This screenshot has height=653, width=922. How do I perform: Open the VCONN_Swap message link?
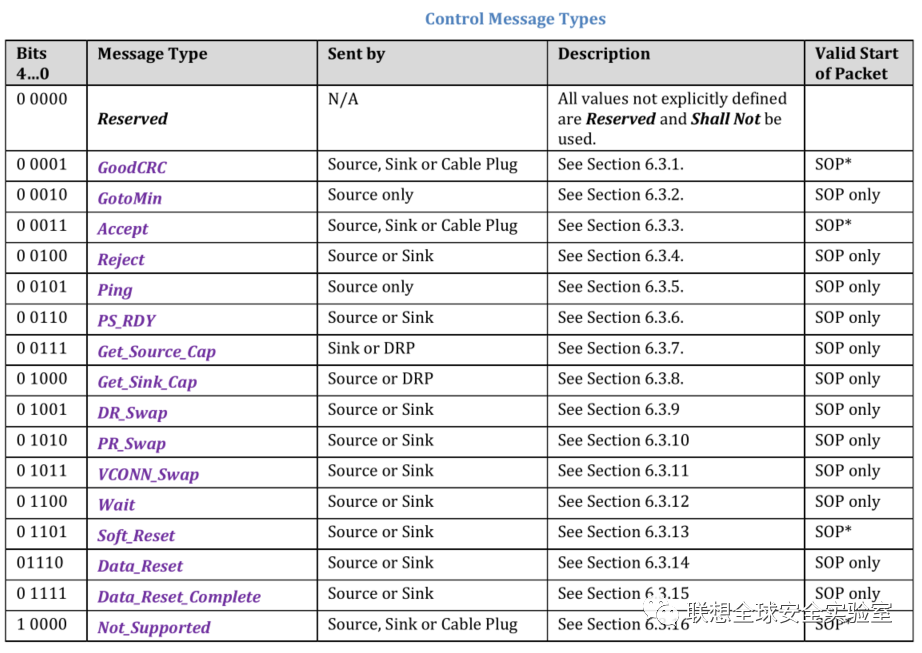(x=148, y=474)
